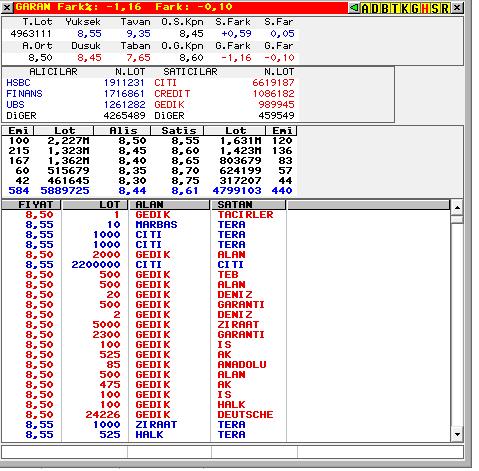Click the SATAN column header

(249, 204)
